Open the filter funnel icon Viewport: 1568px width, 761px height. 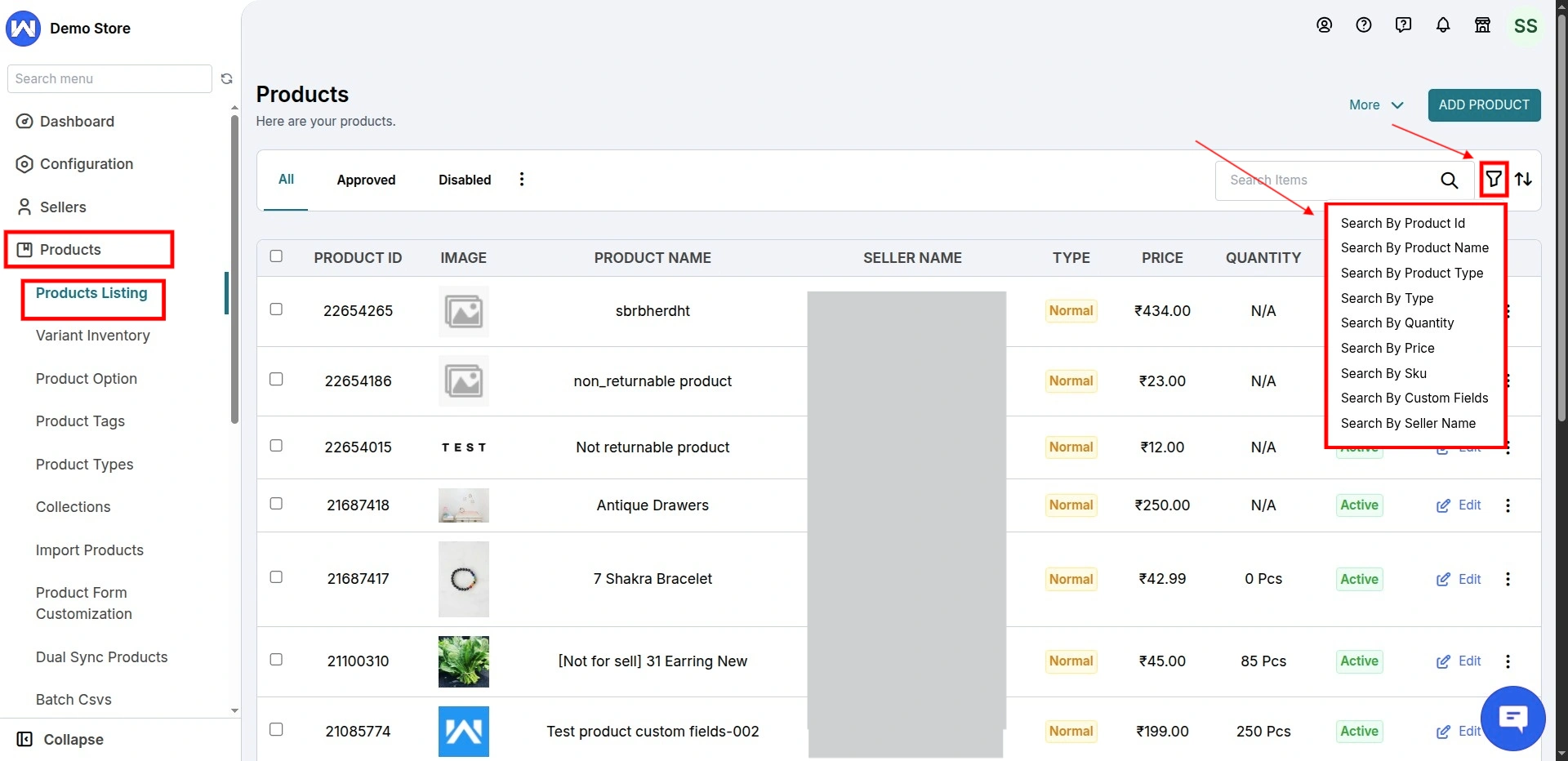pos(1494,180)
